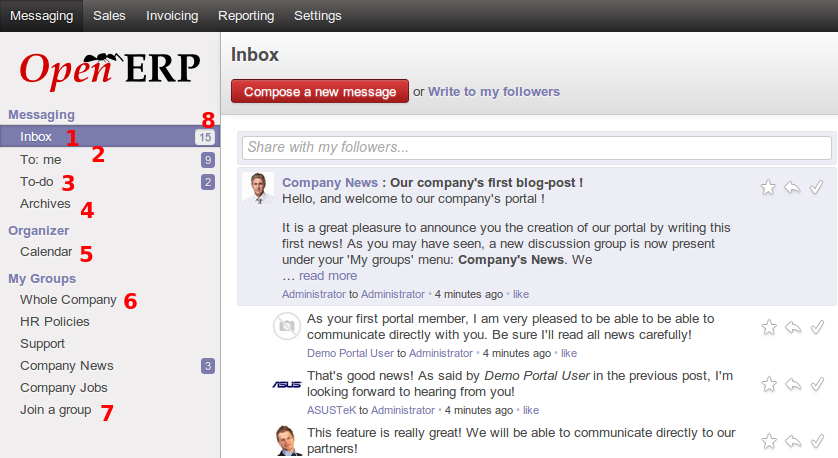
Task: Star the Company News blog-post message
Action: point(768,187)
